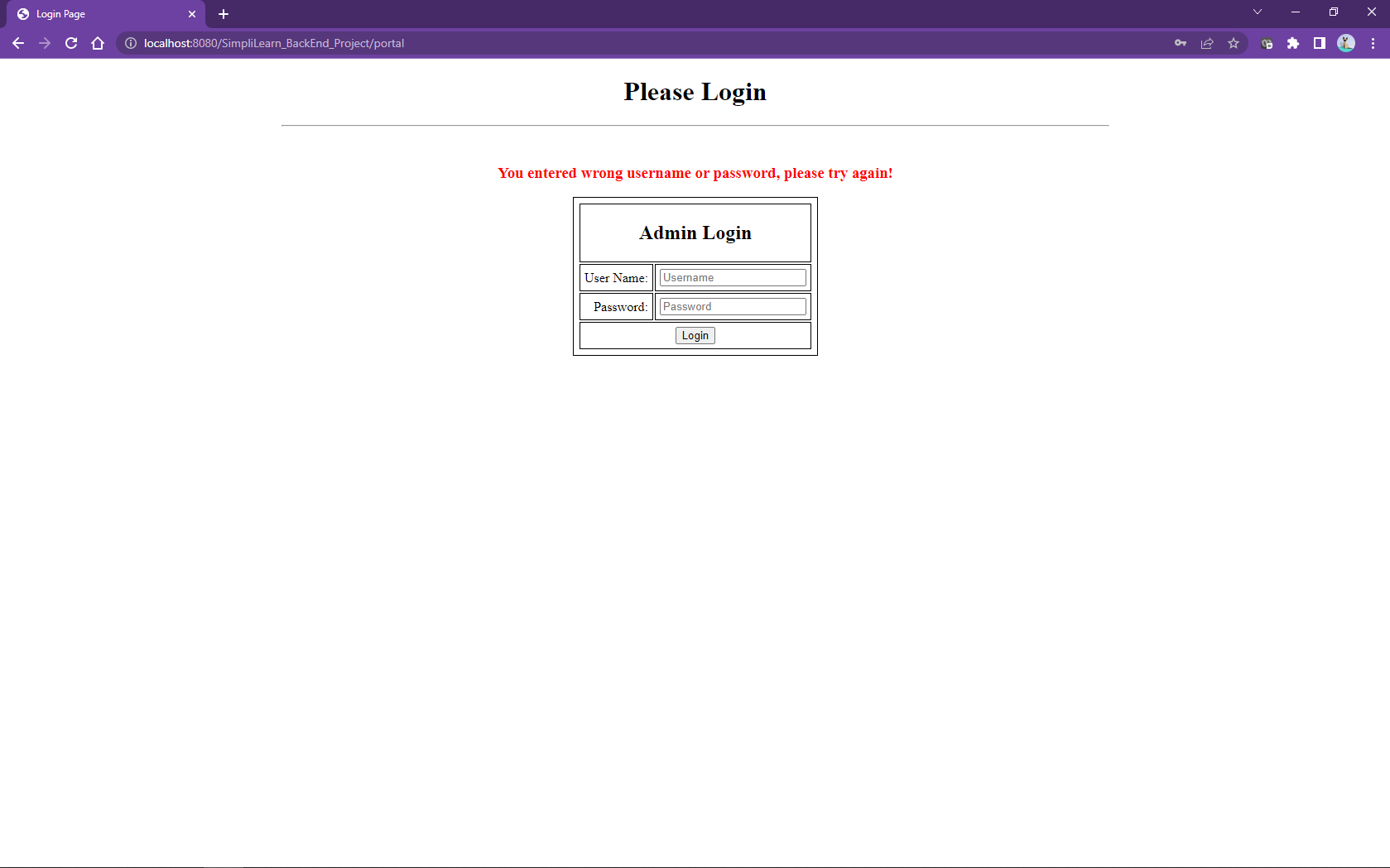Open the password manager key icon
Viewport: 1390px width, 868px height.
point(1181,43)
